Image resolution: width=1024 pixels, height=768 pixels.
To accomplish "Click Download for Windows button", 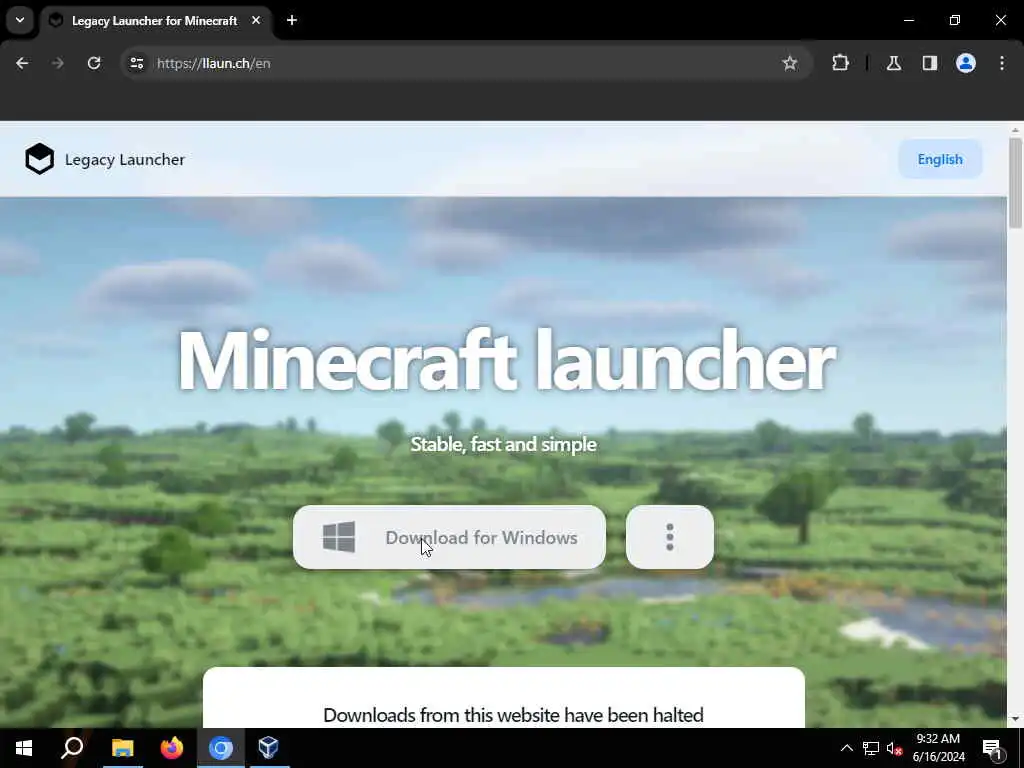I will pos(449,537).
